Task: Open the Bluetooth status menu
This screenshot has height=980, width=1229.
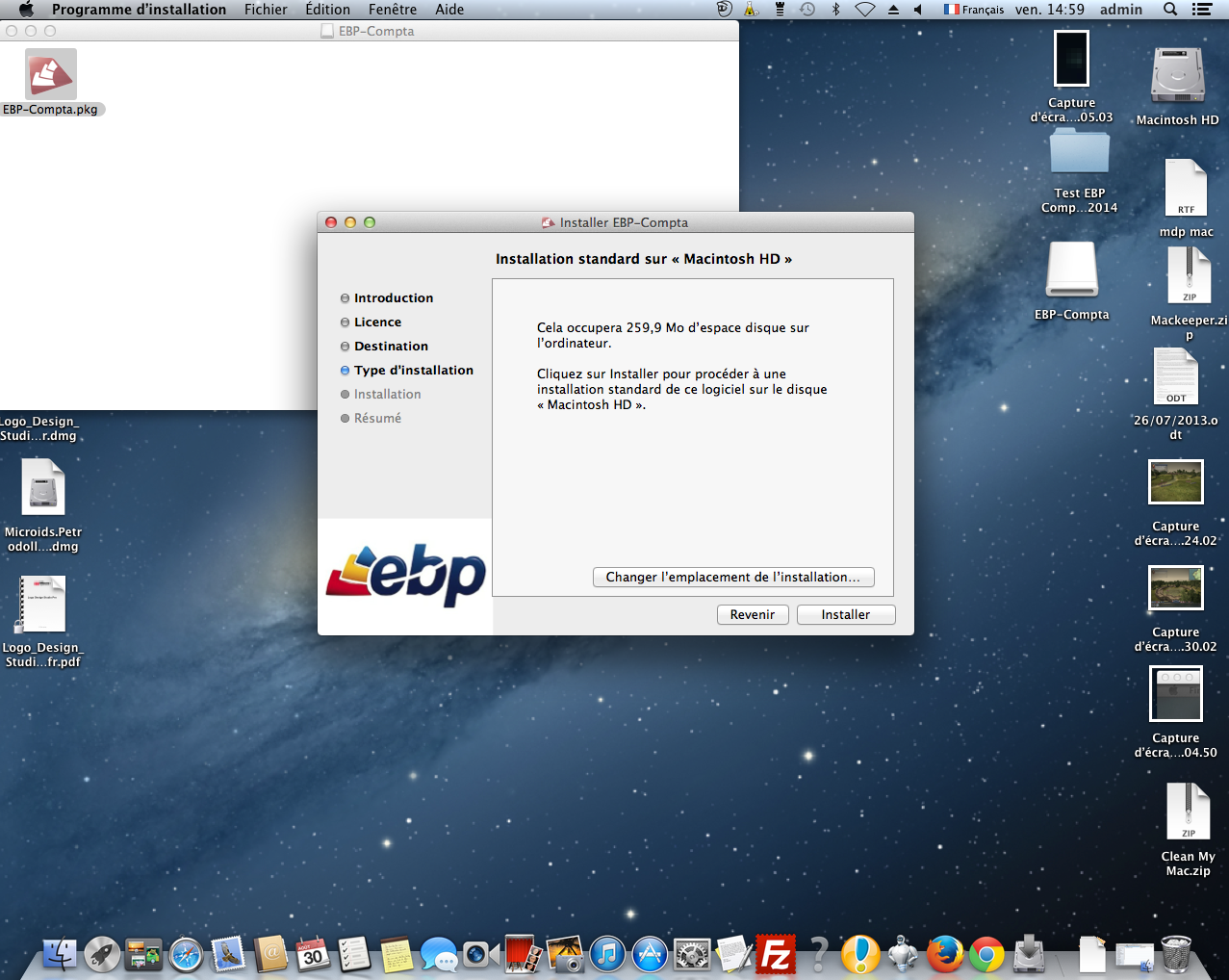Action: 835,10
